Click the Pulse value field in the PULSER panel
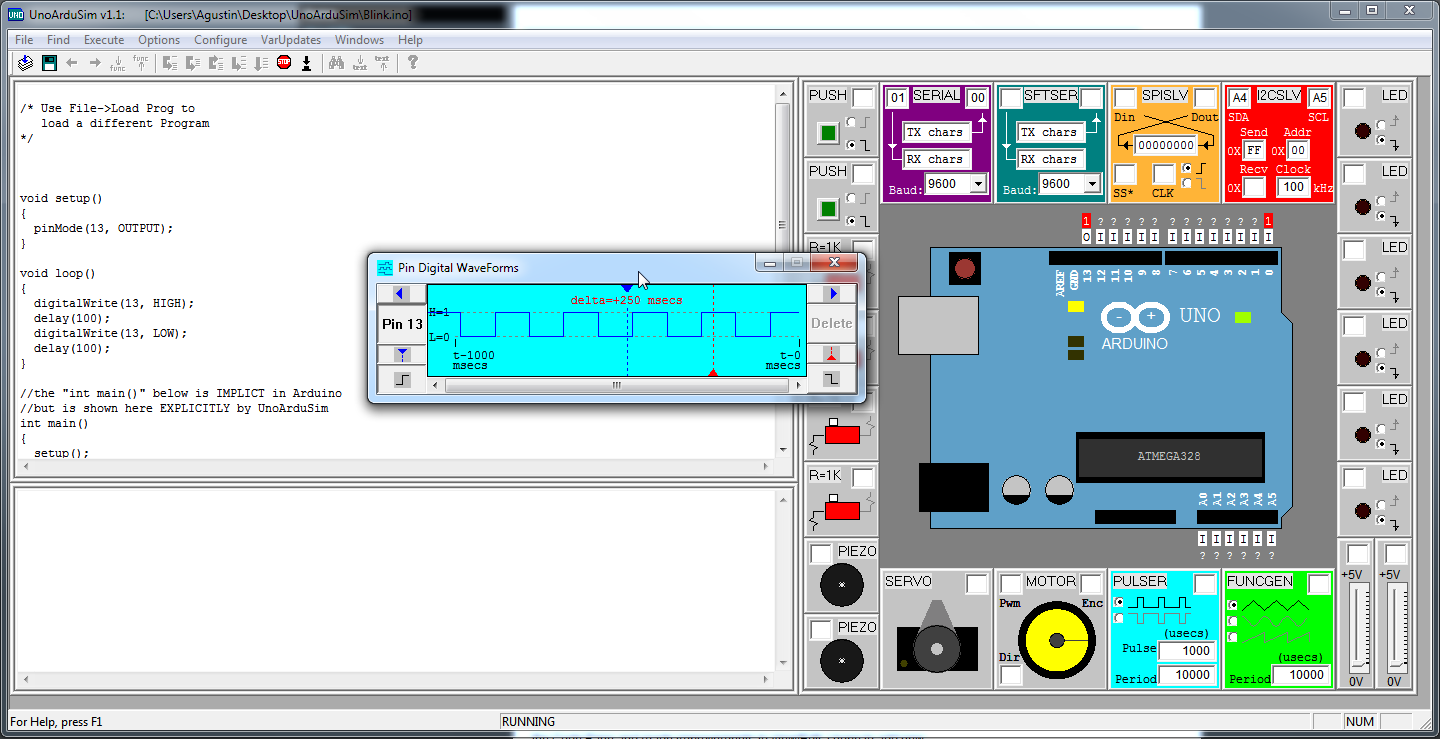 pyautogui.click(x=1186, y=651)
